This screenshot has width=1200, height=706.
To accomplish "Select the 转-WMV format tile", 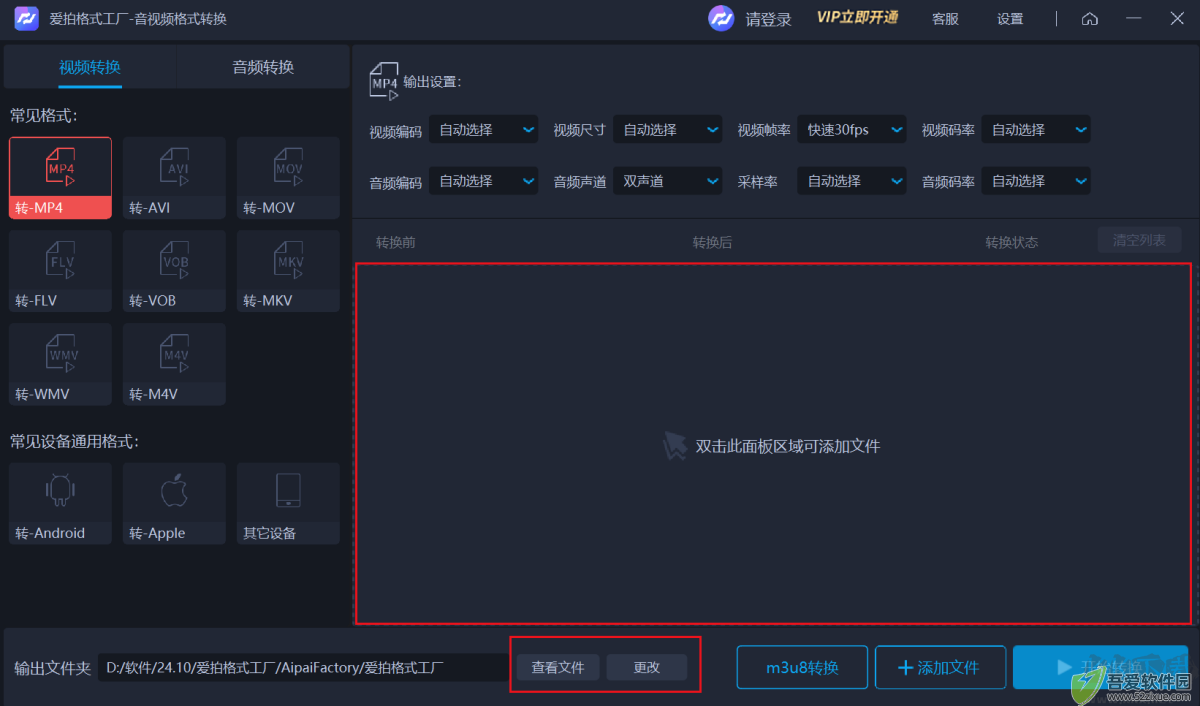I will pos(60,364).
